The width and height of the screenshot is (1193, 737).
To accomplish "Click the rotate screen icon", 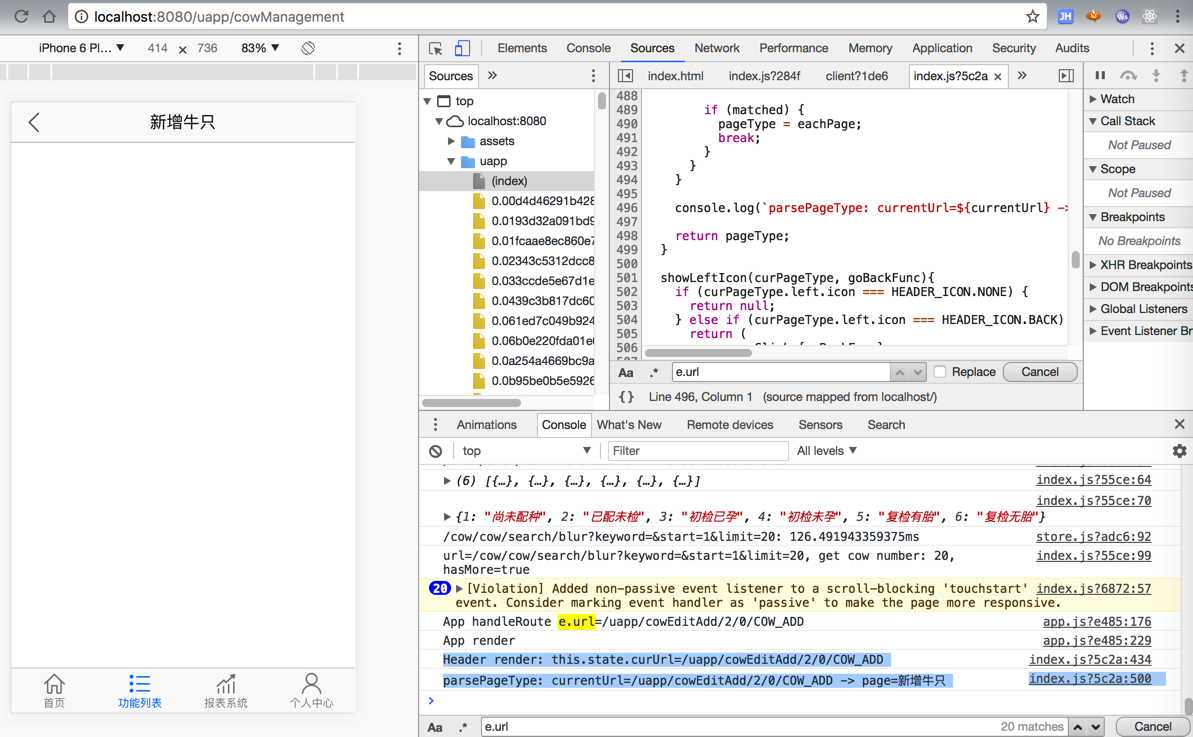I will [x=308, y=48].
